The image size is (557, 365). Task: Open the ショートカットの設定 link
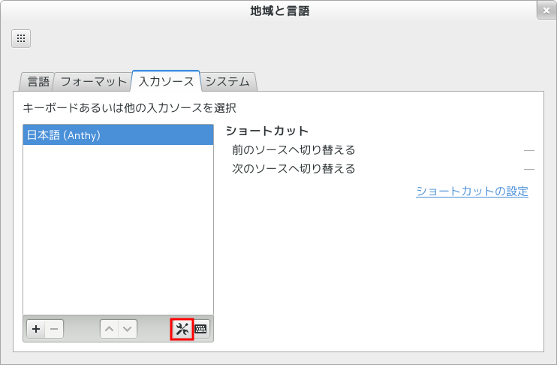pyautogui.click(x=472, y=191)
